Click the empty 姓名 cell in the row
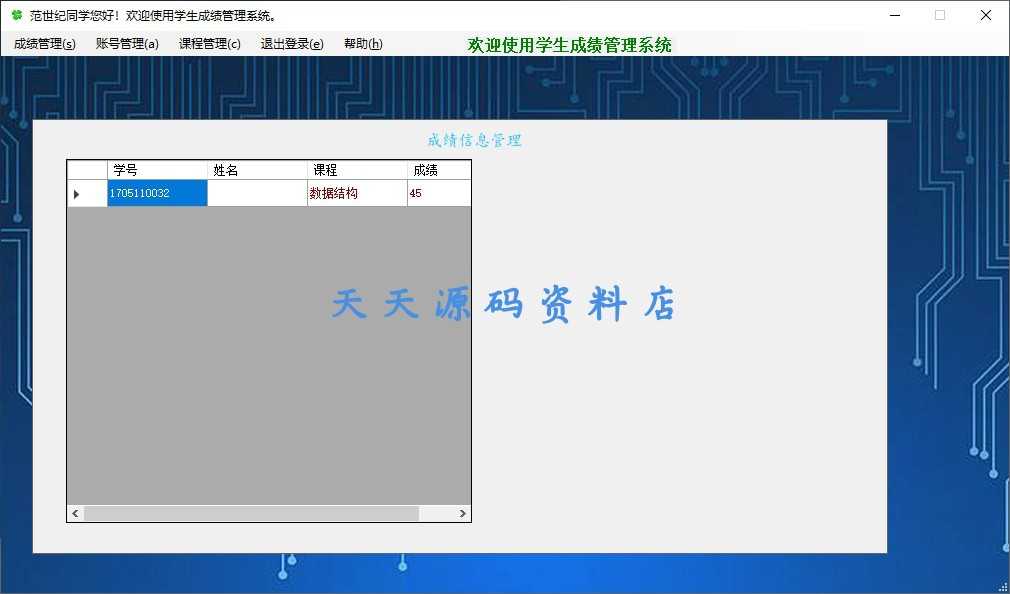The width and height of the screenshot is (1010, 594). 257,193
